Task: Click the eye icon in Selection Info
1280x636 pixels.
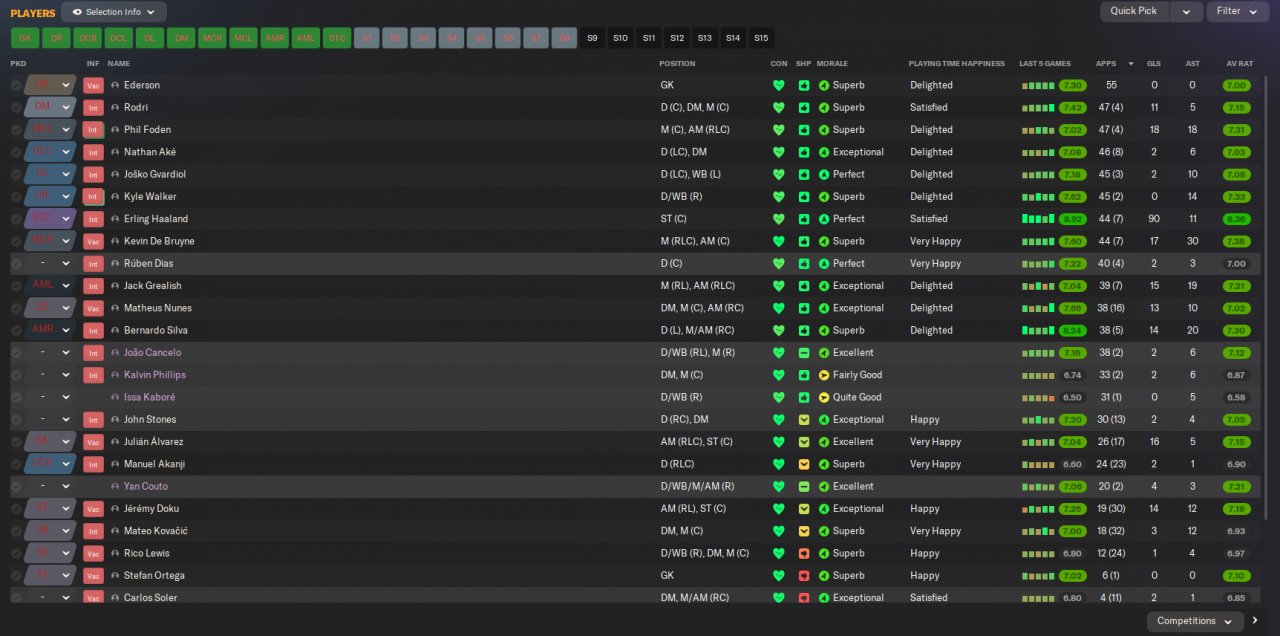Action: (x=77, y=12)
